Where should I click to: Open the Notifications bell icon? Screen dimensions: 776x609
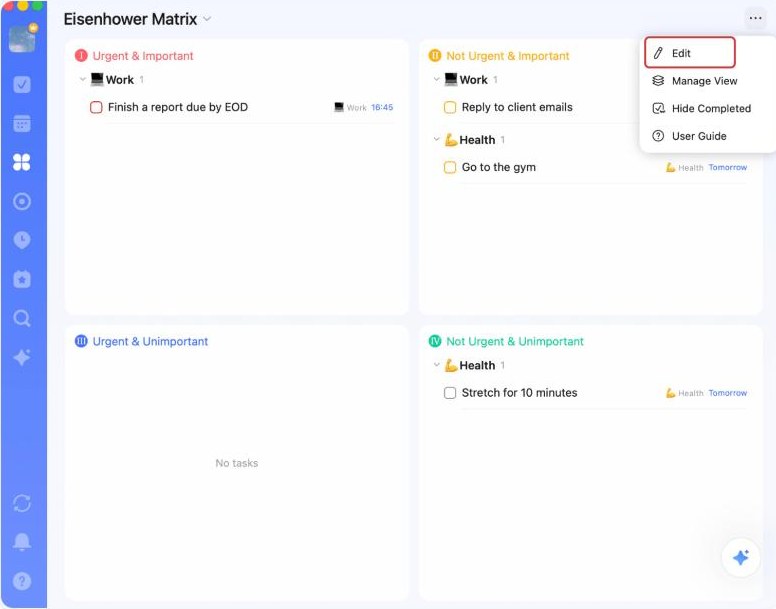click(x=22, y=542)
